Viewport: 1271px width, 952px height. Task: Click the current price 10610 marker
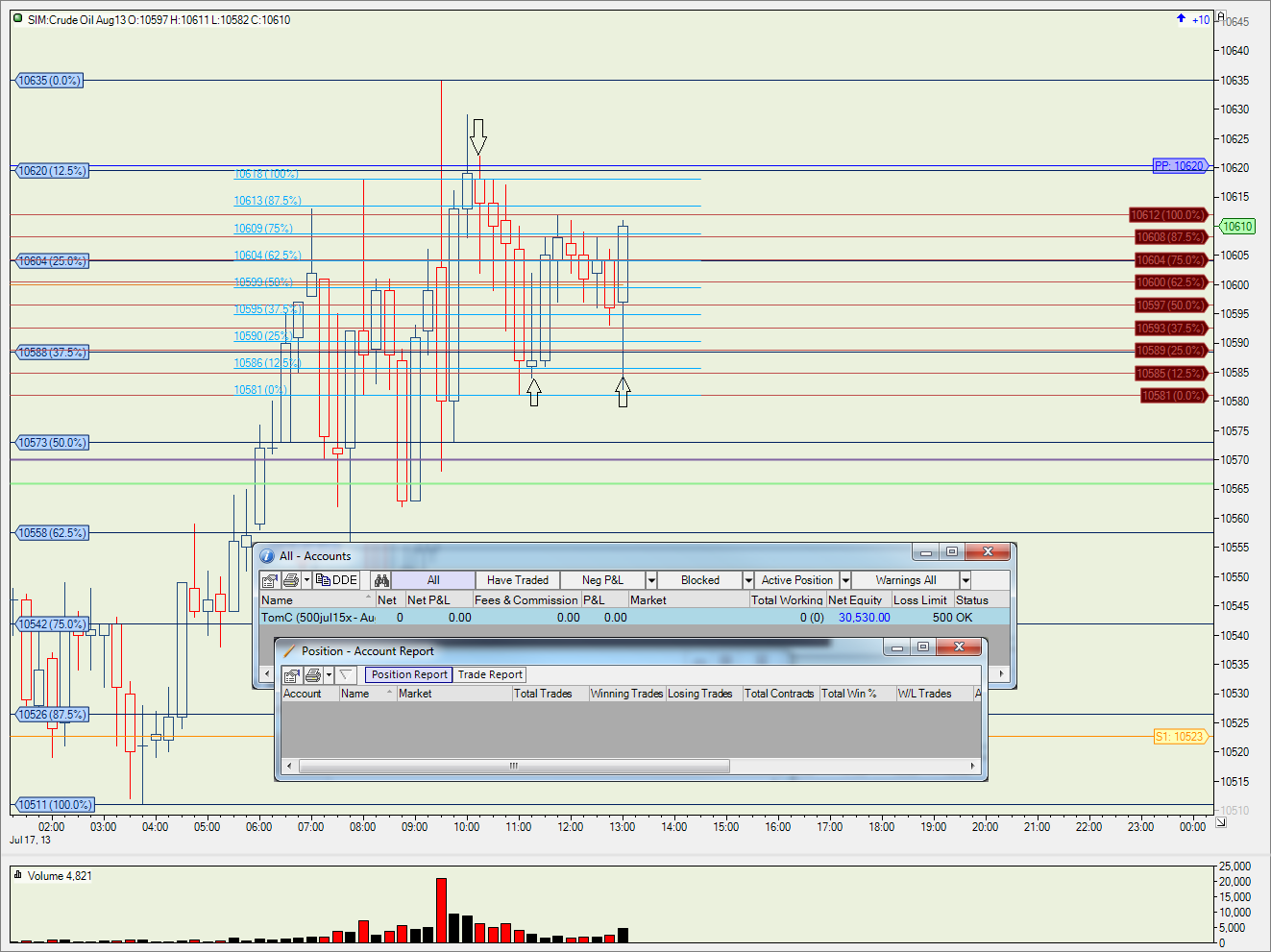1236,227
